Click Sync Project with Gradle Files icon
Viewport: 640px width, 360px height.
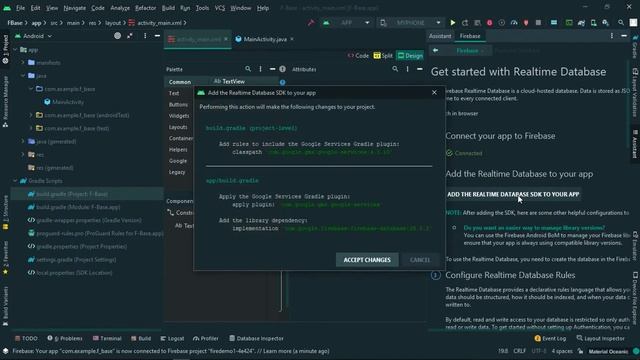(x=581, y=23)
